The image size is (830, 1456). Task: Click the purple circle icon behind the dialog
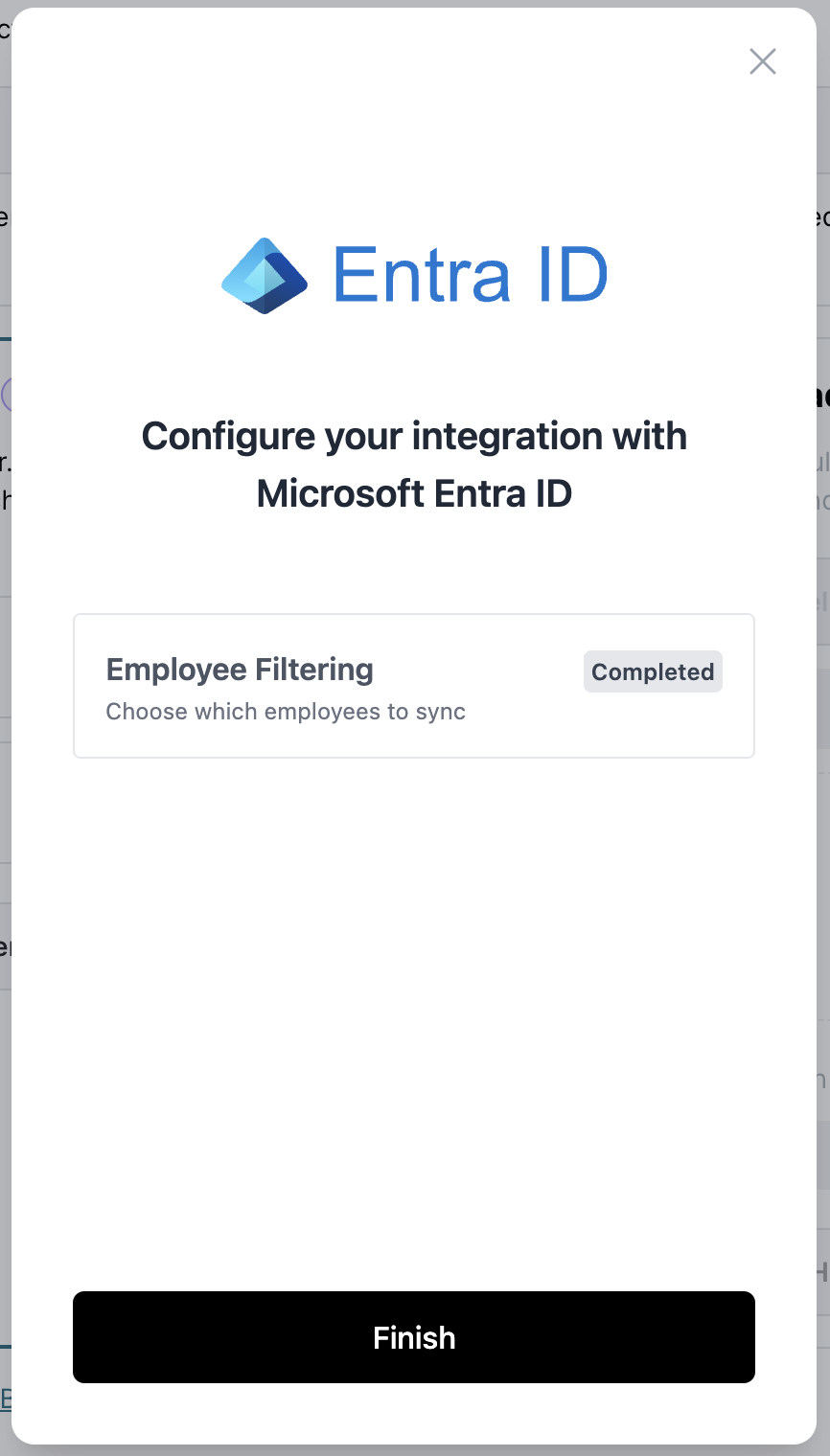[x=6, y=395]
